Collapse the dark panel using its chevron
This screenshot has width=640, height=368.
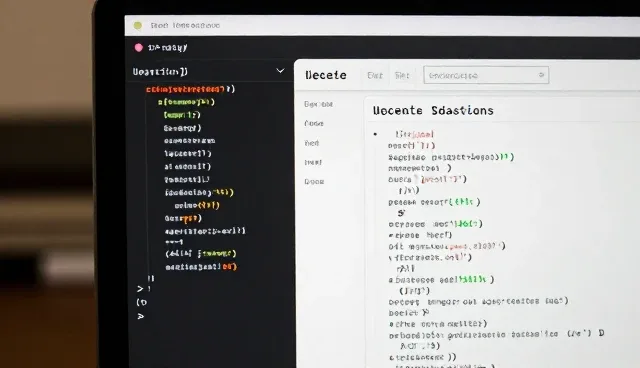click(280, 71)
